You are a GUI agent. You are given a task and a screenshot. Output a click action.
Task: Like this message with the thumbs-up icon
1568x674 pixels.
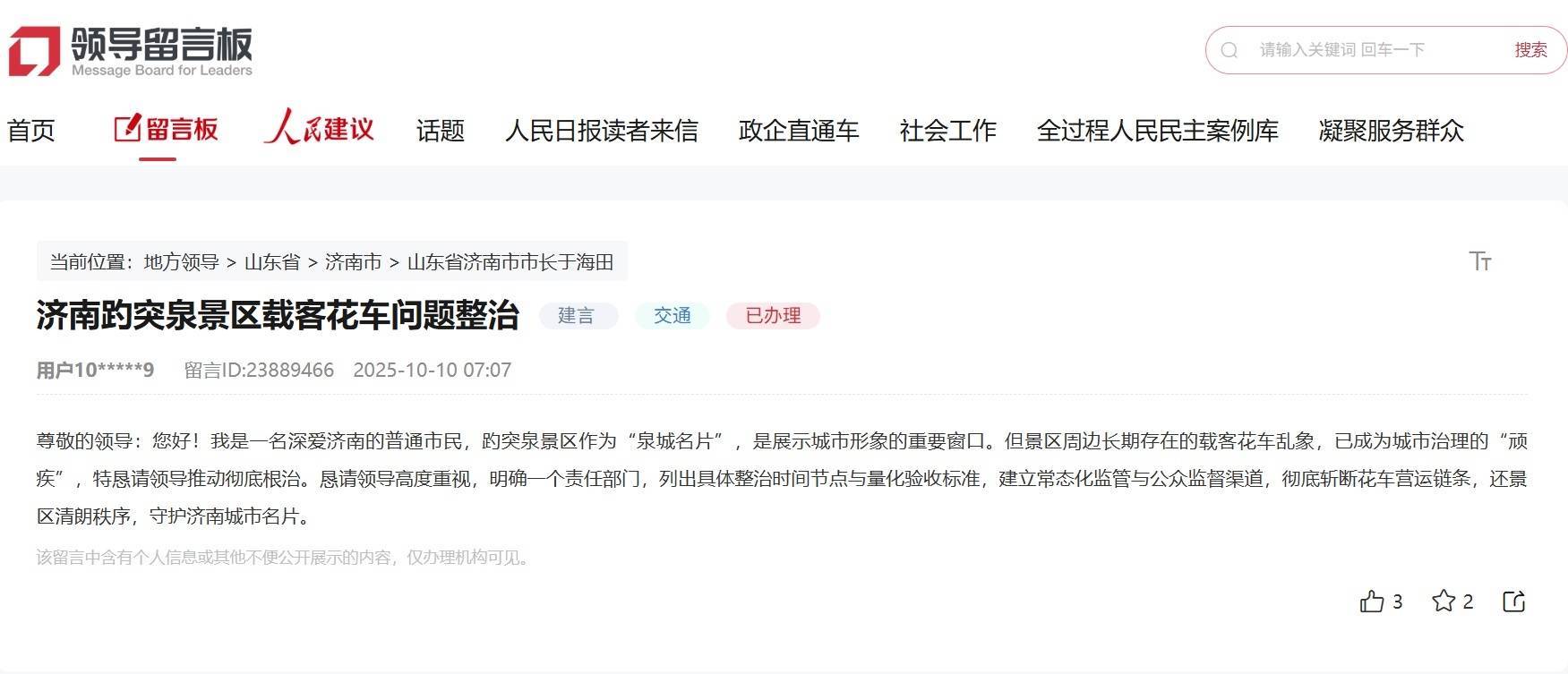click(1372, 601)
